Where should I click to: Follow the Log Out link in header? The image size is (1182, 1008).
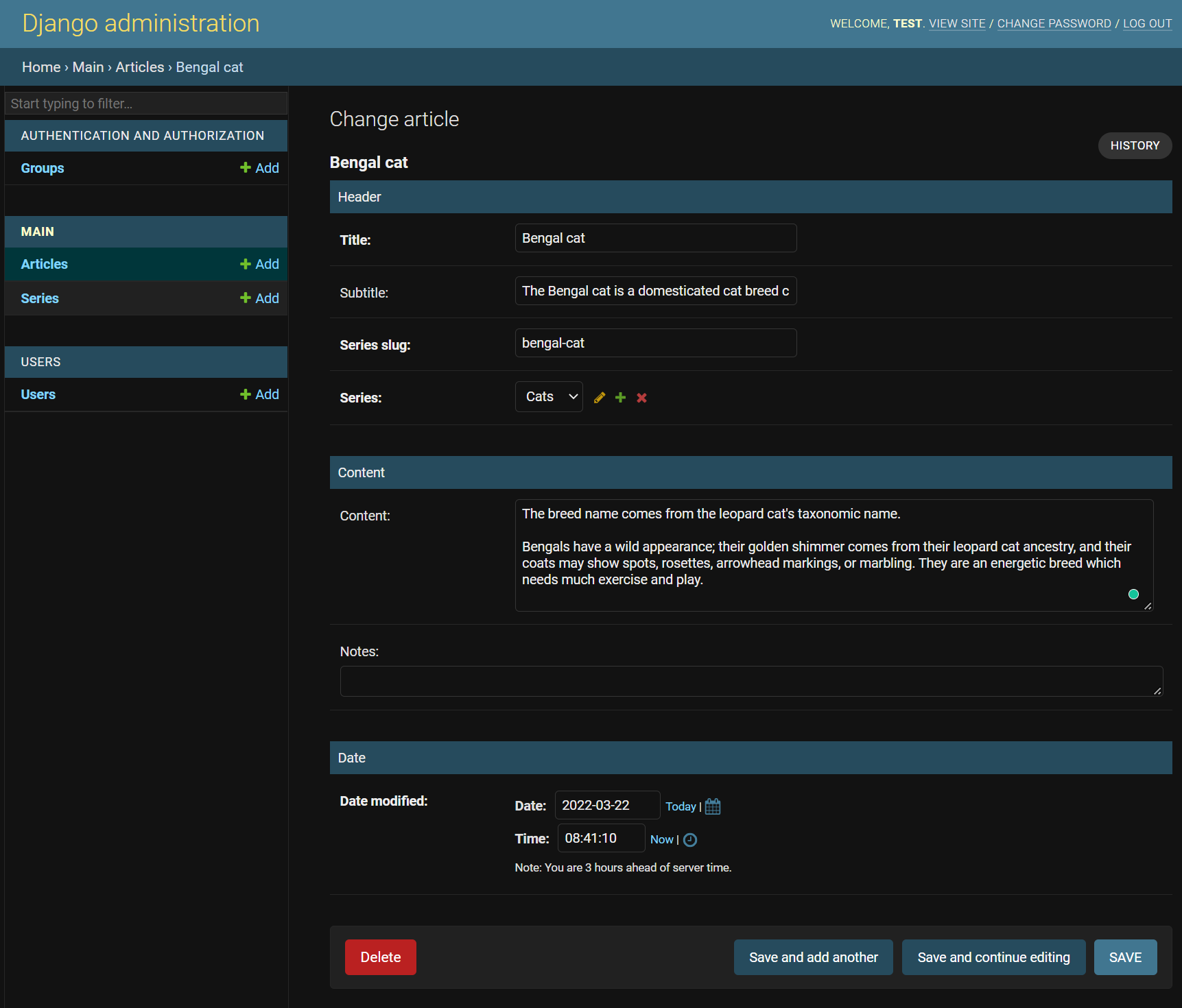1147,23
